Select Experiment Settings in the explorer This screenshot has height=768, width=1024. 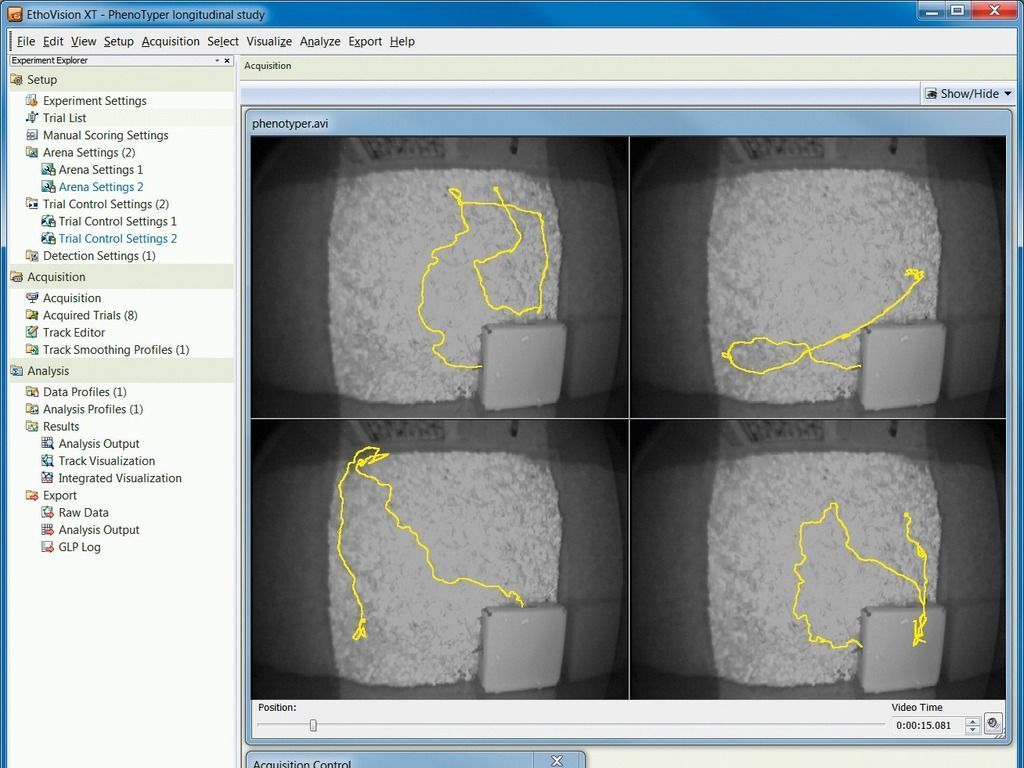[x=95, y=101]
